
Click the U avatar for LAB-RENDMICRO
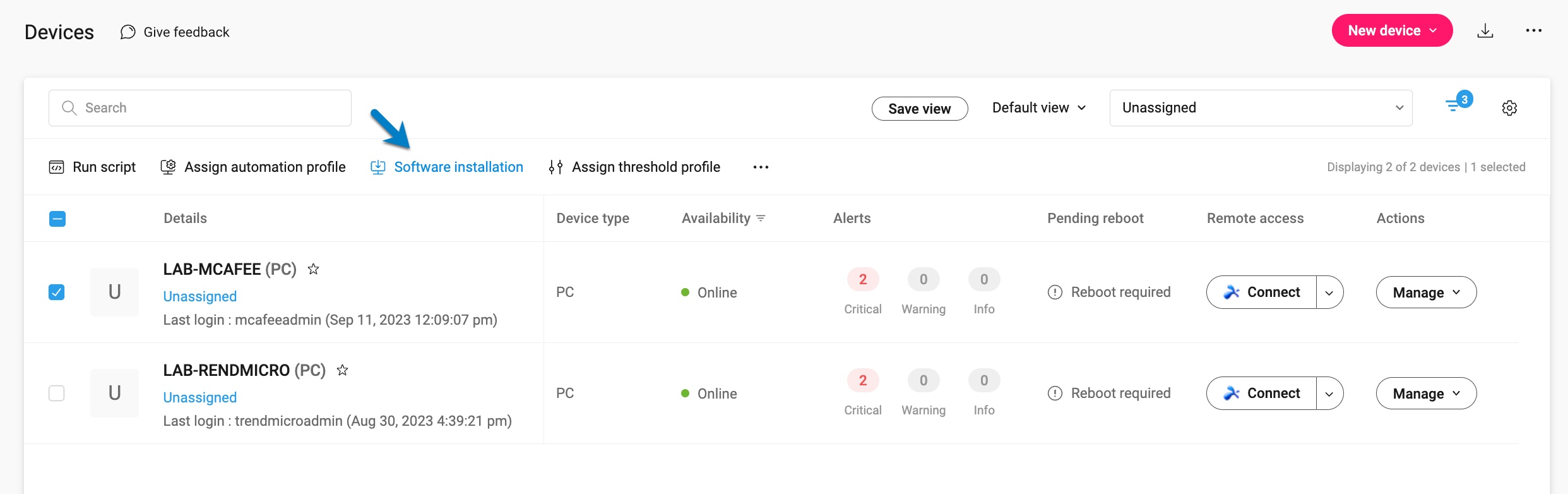coord(114,393)
